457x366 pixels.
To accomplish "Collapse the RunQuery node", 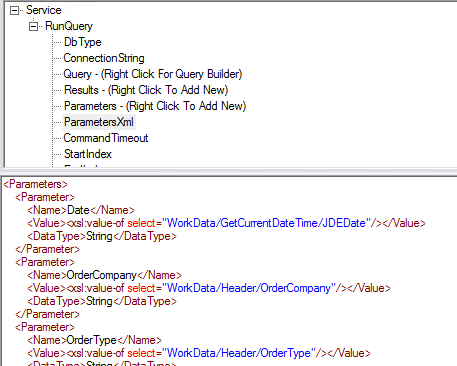I will (x=33, y=26).
